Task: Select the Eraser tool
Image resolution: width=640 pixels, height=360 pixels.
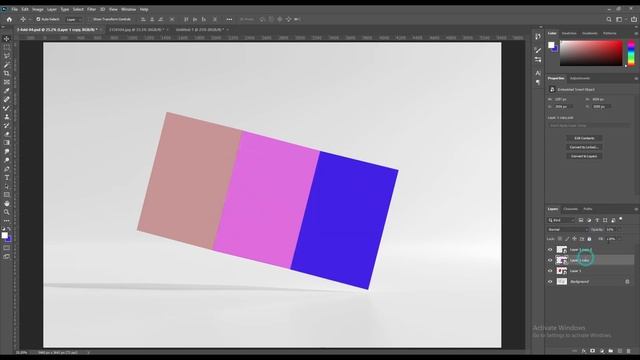Action: (x=7, y=134)
